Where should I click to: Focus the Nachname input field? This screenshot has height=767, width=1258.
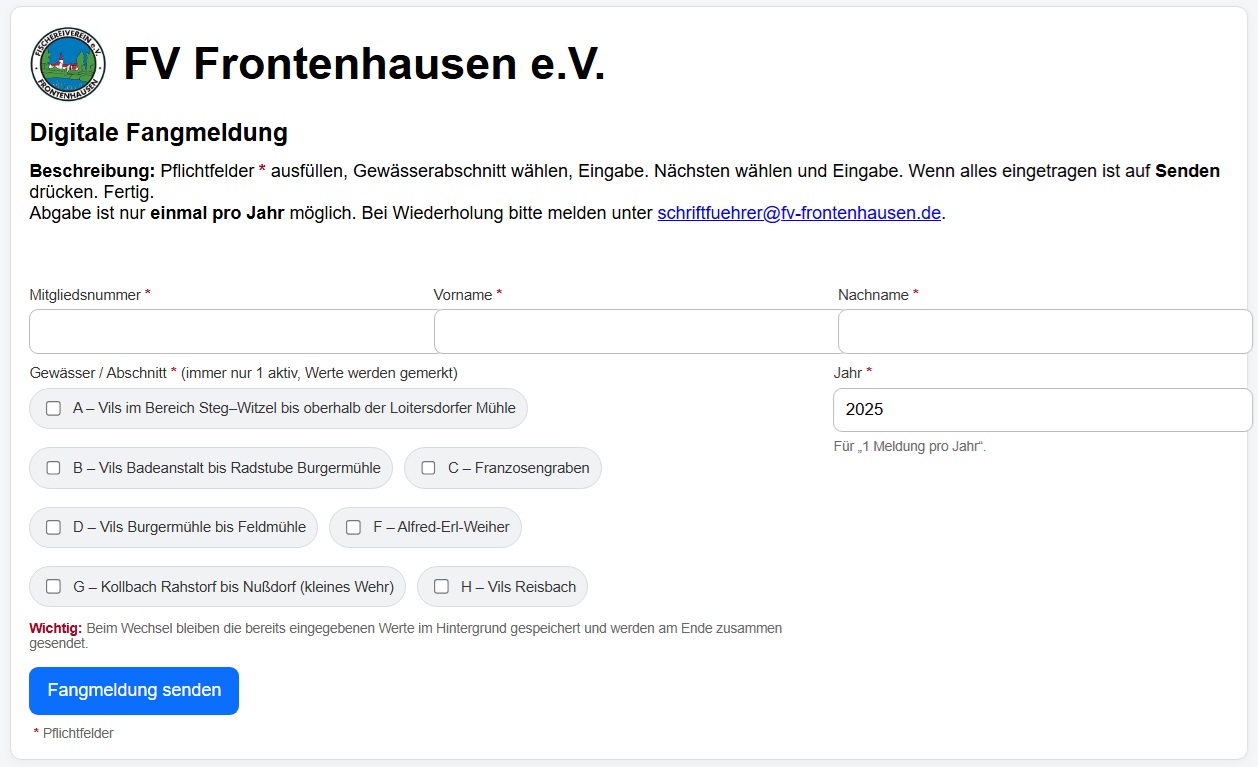pyautogui.click(x=1044, y=331)
